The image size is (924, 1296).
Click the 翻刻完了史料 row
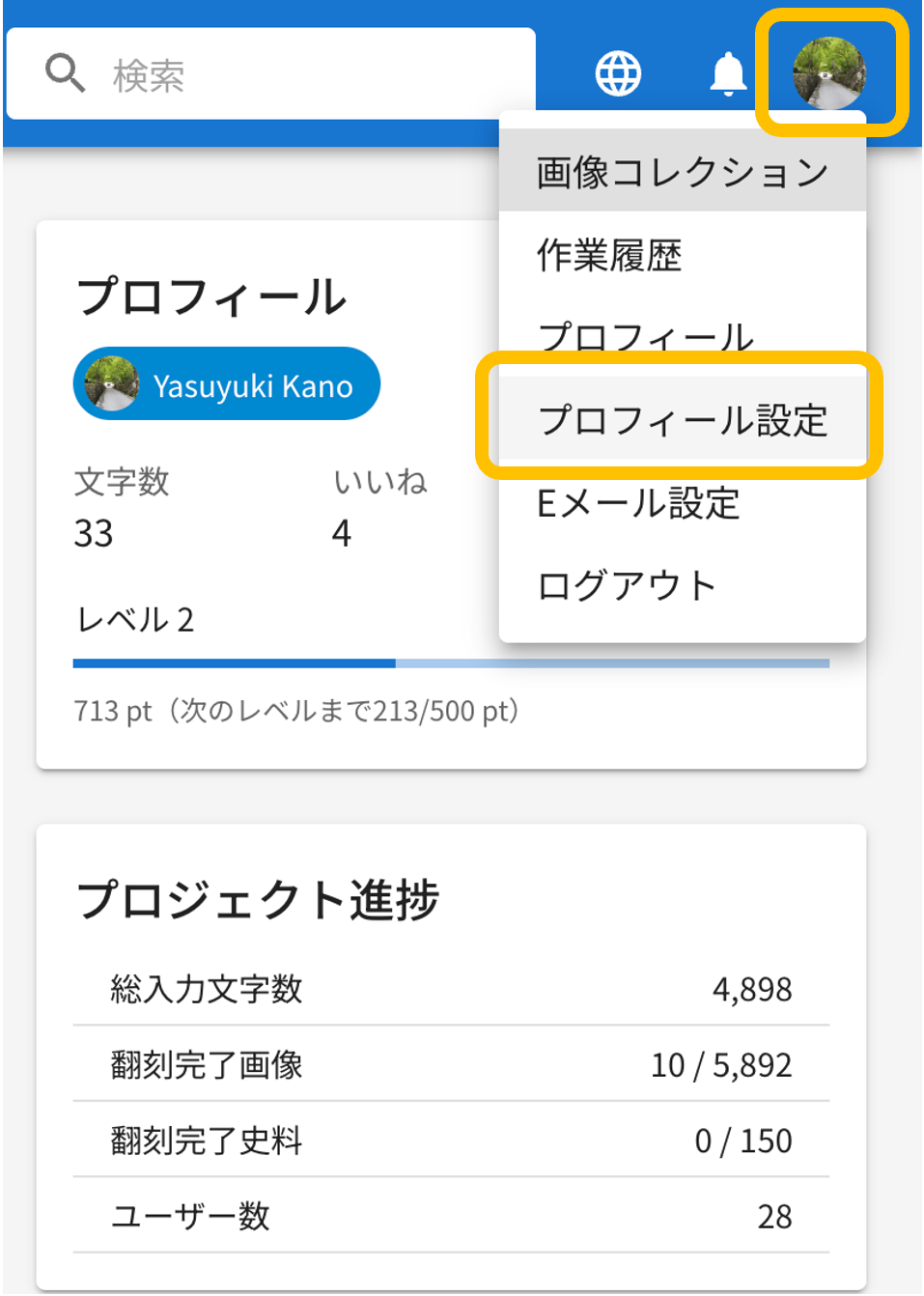coord(451,1141)
